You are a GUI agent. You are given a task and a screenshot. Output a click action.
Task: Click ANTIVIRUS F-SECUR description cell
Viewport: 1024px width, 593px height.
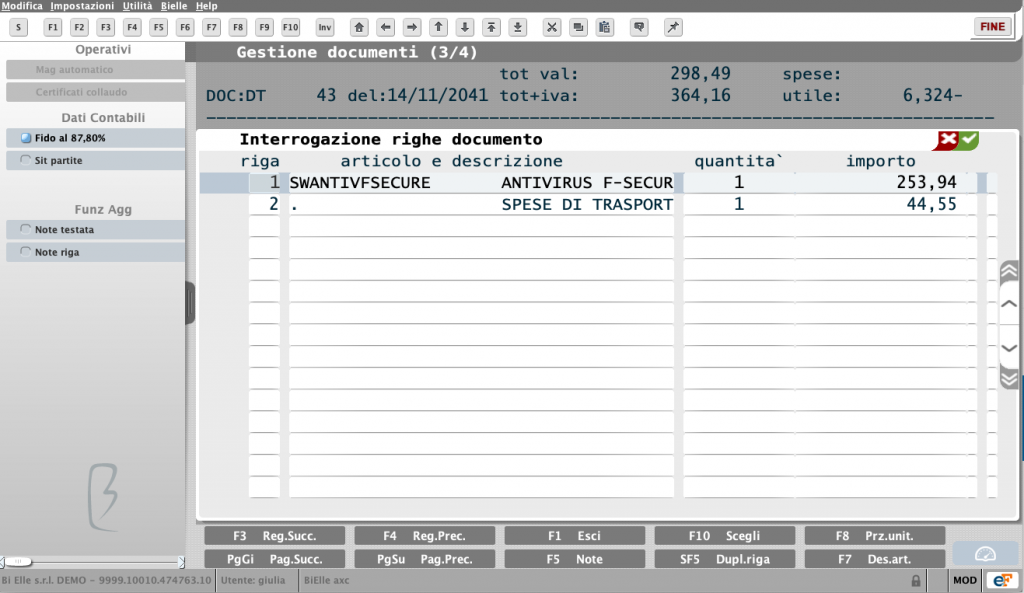coord(587,183)
